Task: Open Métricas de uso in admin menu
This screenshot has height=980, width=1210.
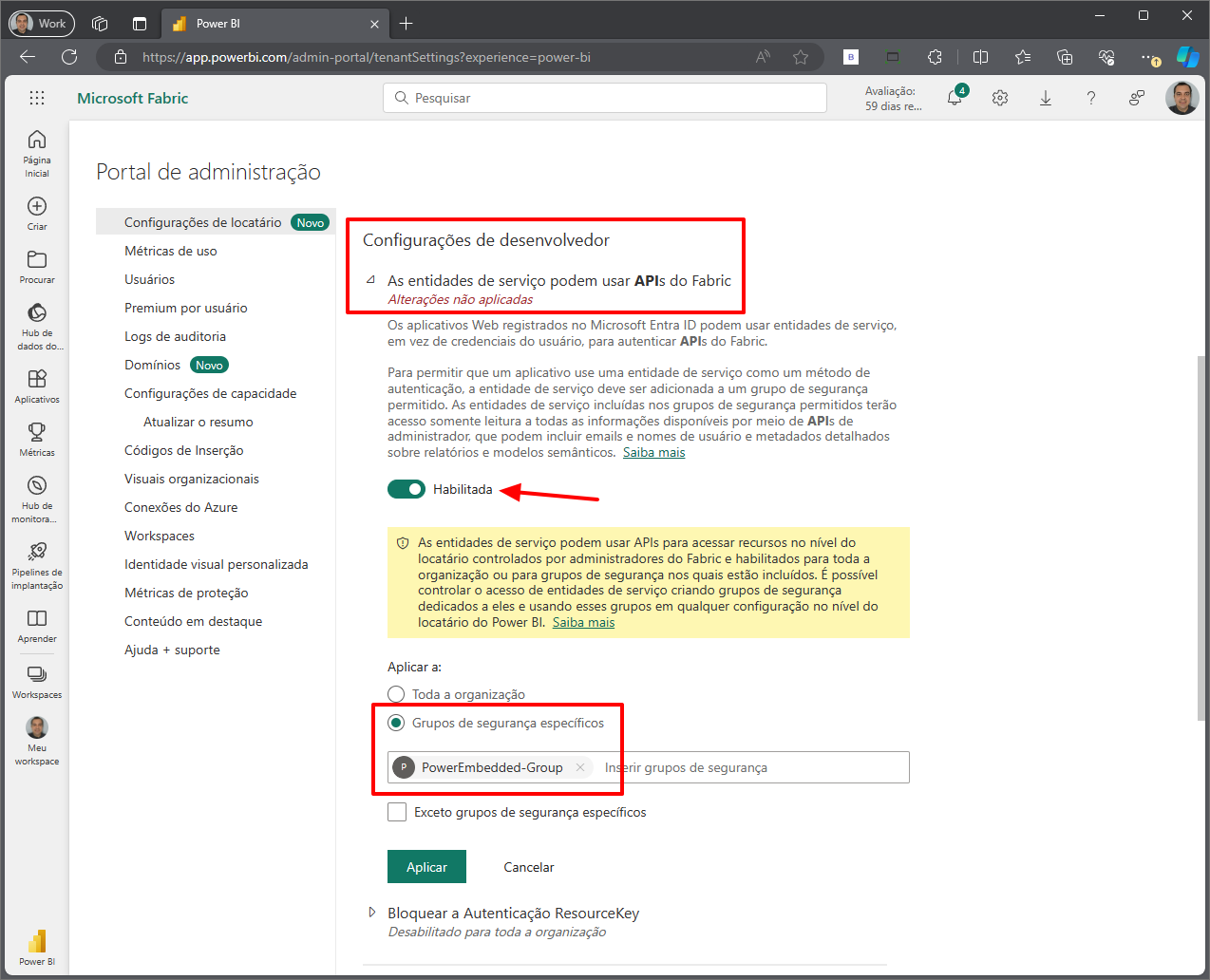Action: click(x=171, y=251)
